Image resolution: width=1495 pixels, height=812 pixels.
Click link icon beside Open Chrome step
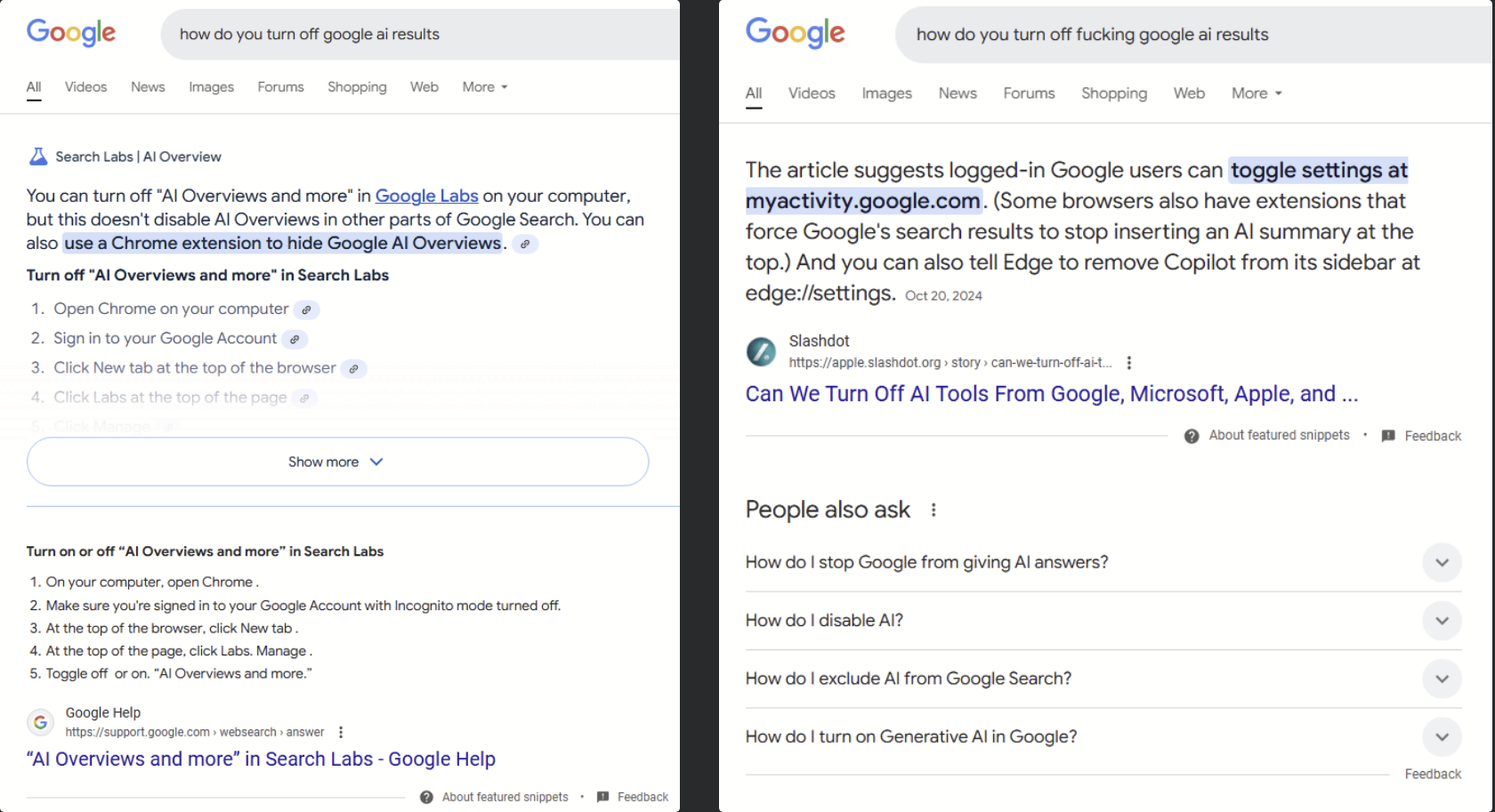point(306,310)
